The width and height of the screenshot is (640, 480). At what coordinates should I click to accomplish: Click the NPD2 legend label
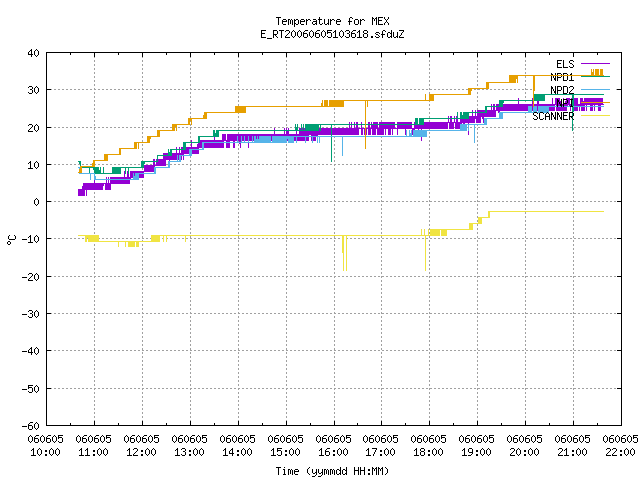pos(562,90)
